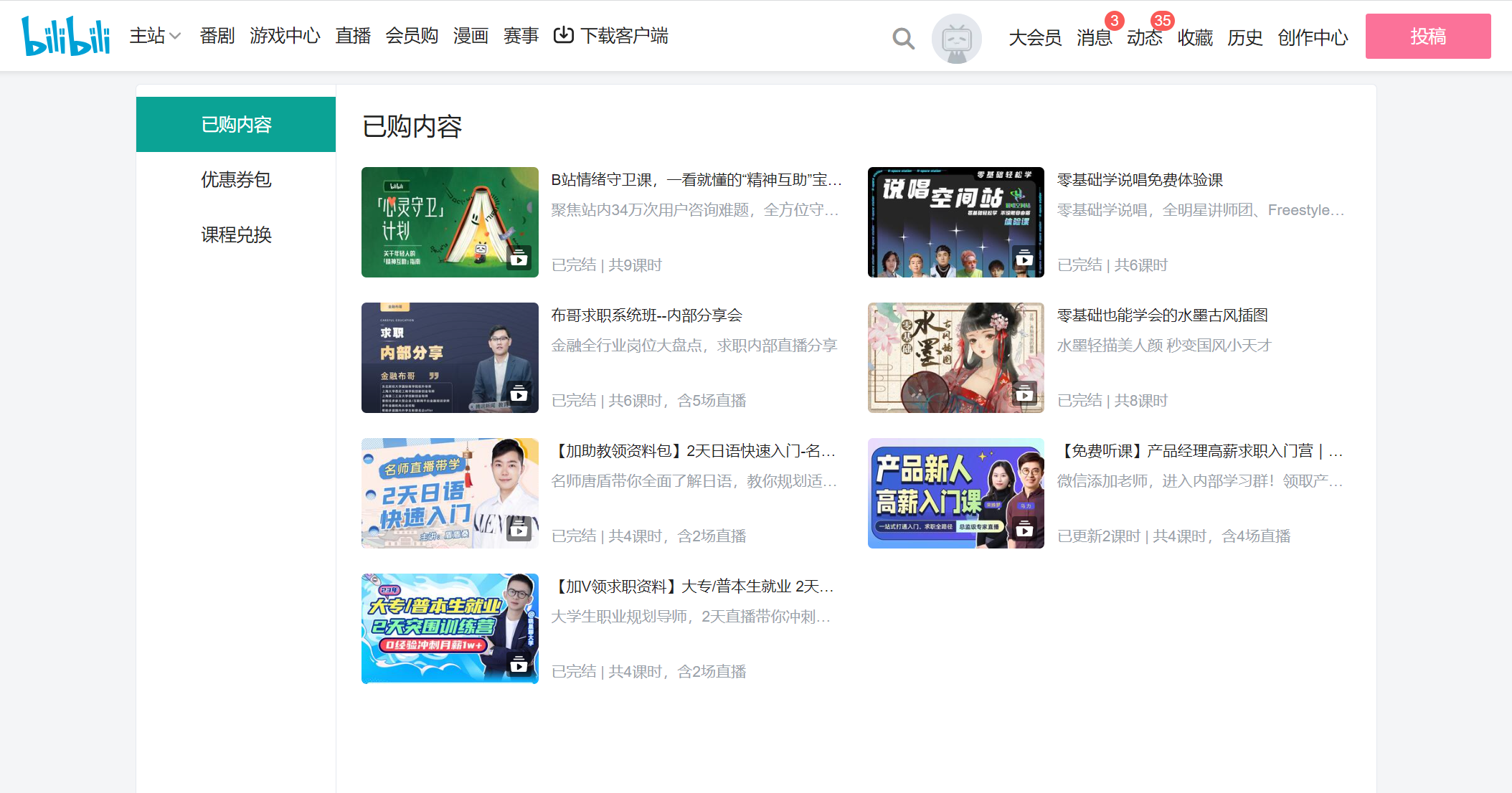Viewport: 1512px width, 793px height.
Task: Expand the 主站 dropdown arrow
Action: coord(175,36)
